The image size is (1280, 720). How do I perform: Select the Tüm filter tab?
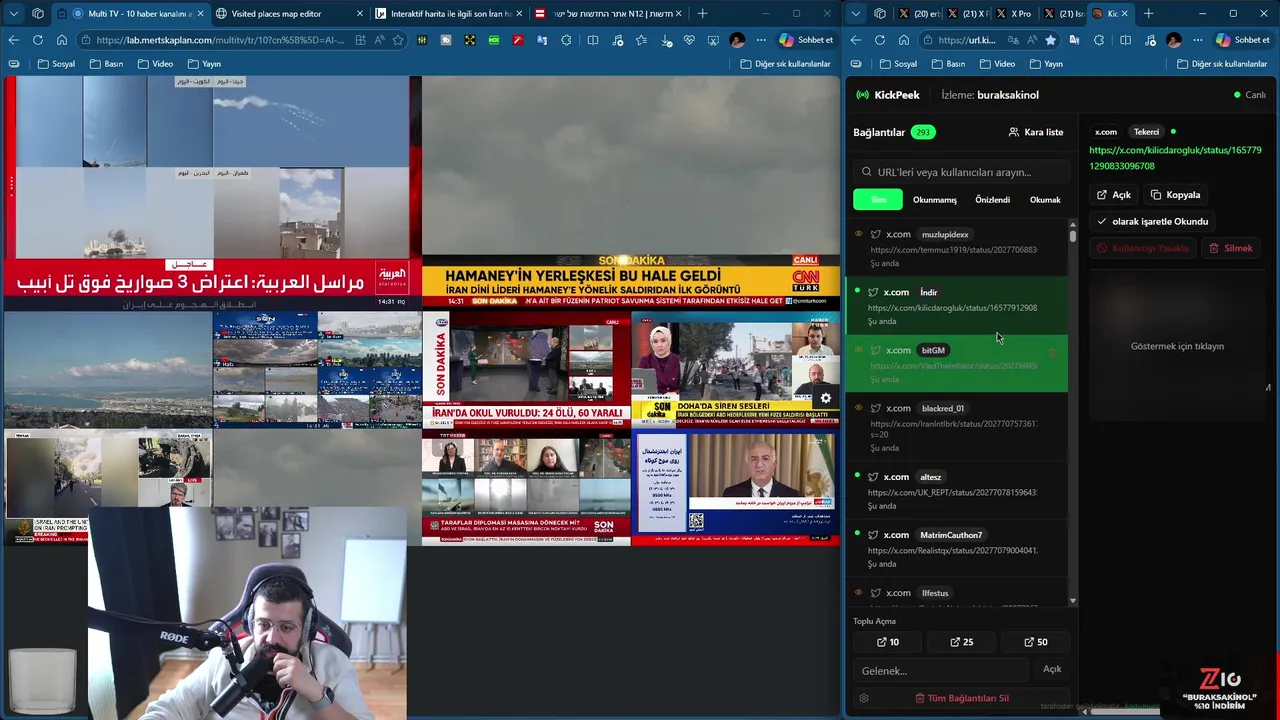(878, 200)
